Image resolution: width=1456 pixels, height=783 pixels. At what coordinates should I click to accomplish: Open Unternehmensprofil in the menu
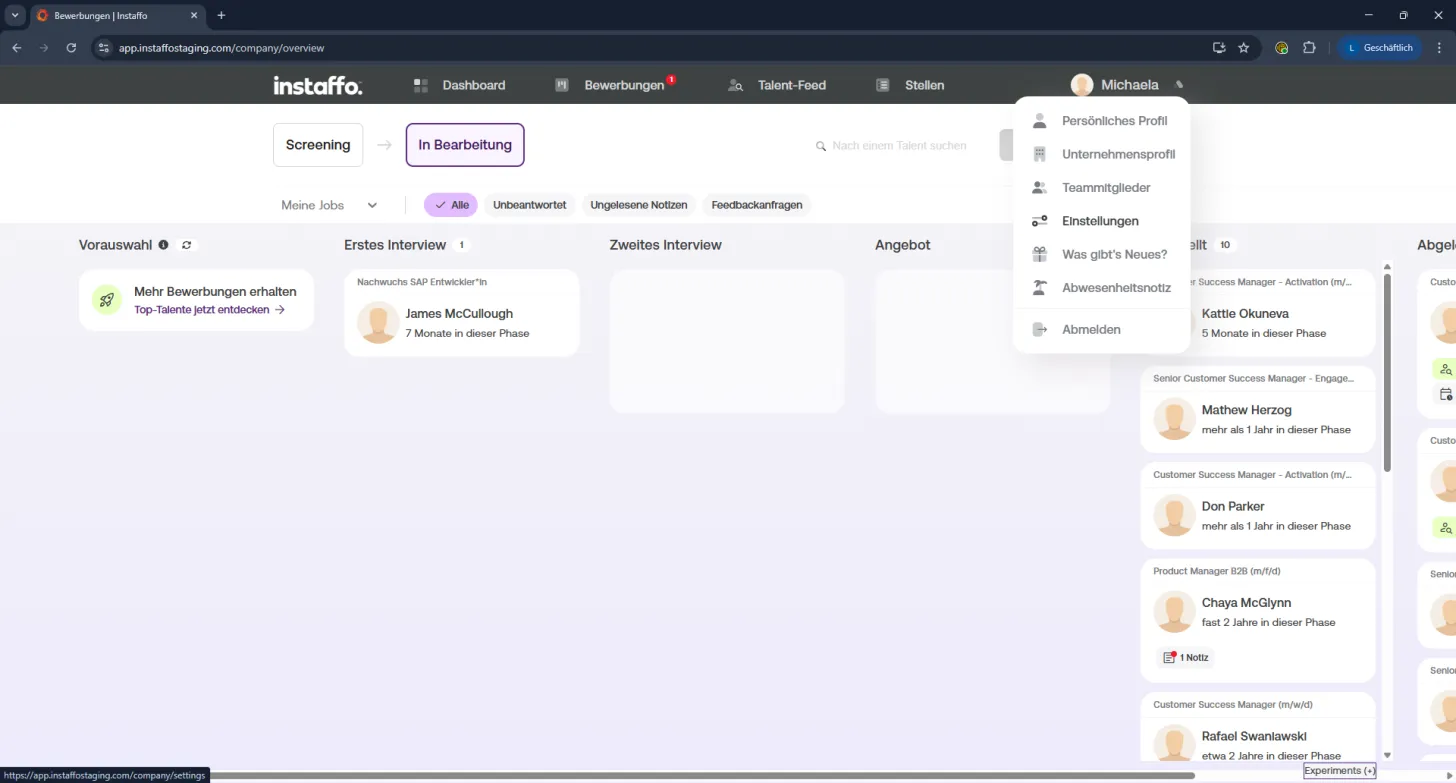(1101, 154)
